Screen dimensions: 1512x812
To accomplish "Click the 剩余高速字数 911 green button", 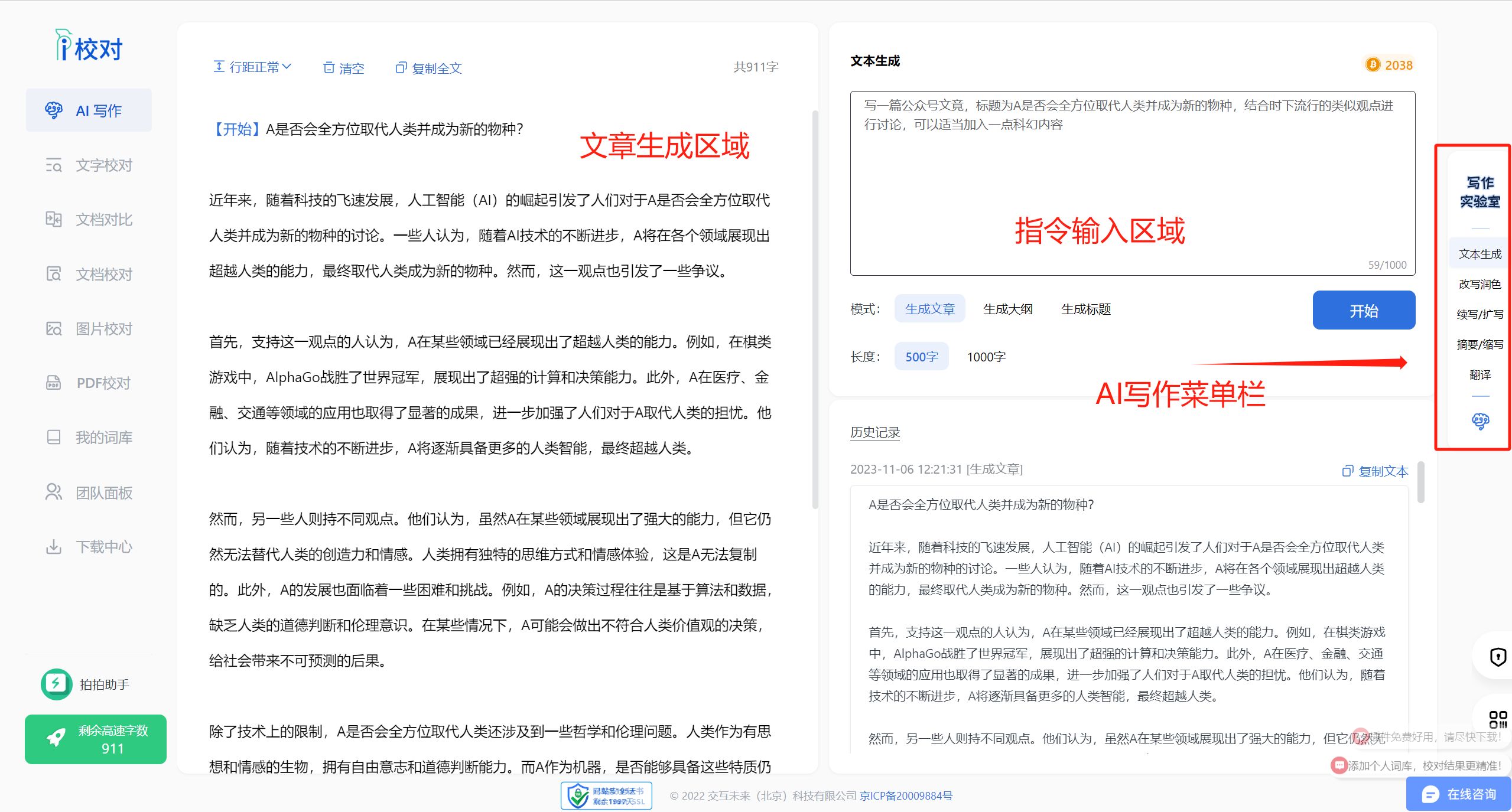I will pyautogui.click(x=96, y=739).
